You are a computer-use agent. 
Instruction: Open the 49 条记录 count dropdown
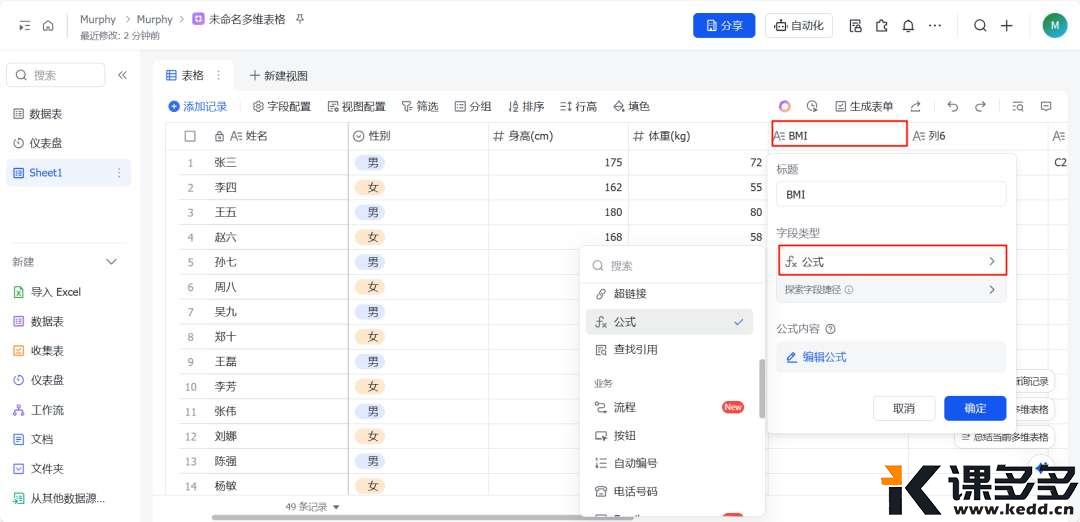click(313, 507)
